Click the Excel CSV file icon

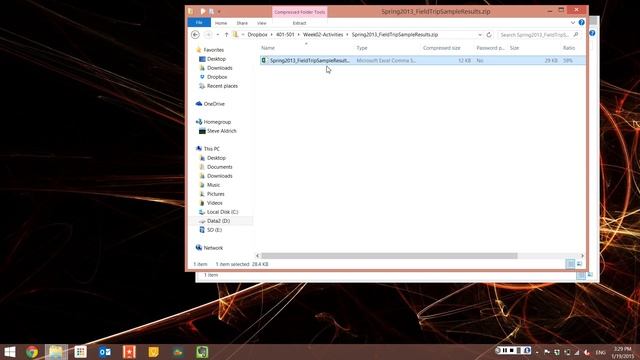click(x=264, y=60)
